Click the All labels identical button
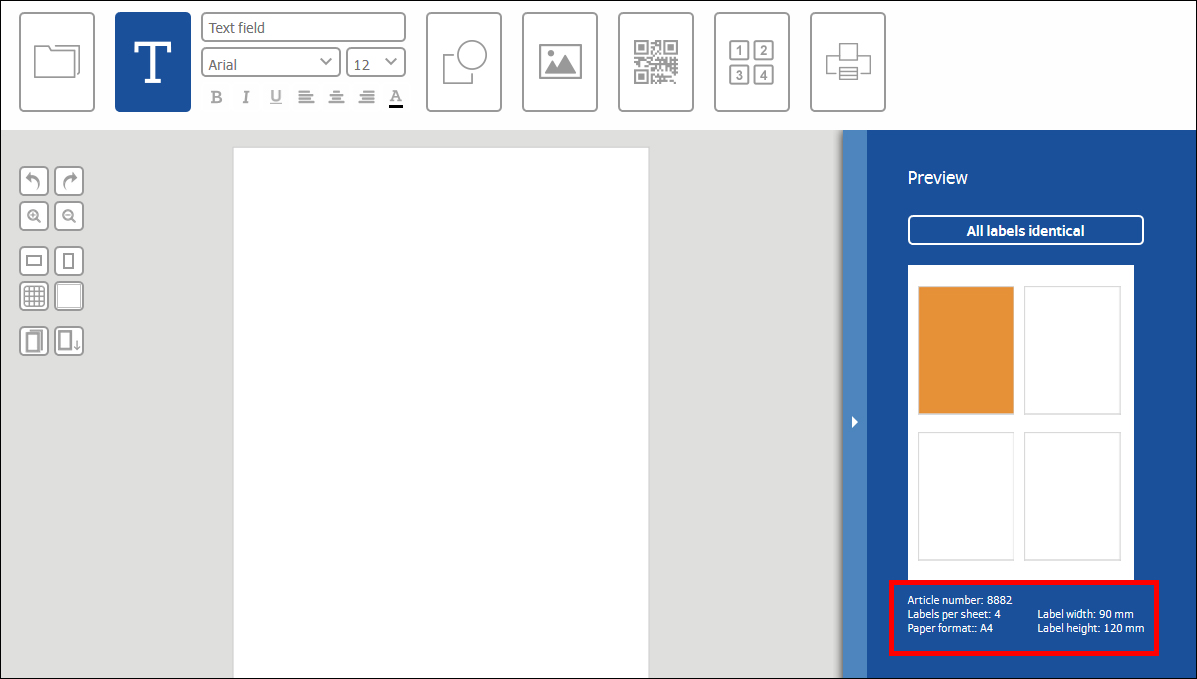Viewport: 1197px width, 679px height. pyautogui.click(x=1025, y=230)
